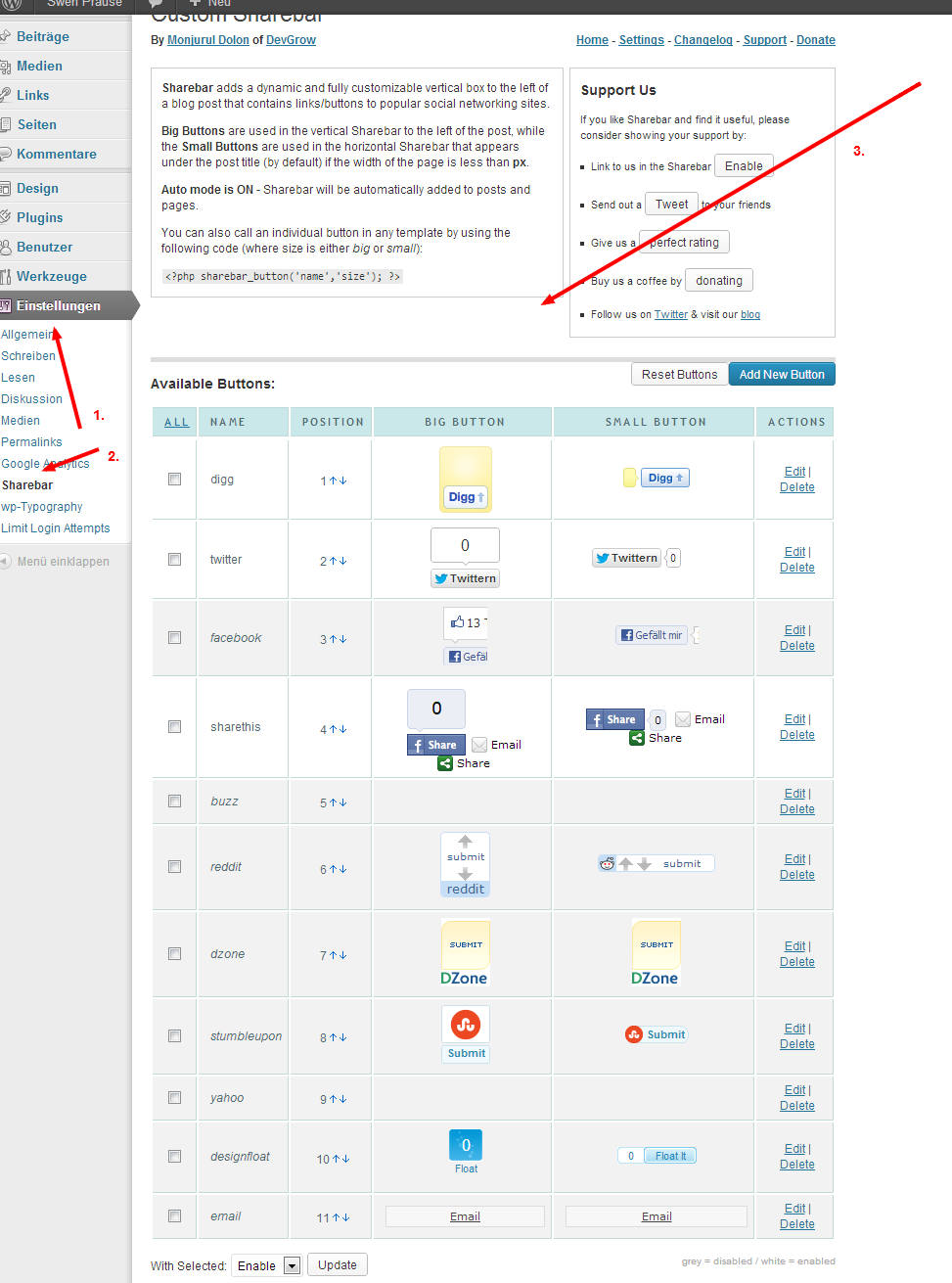952x1283 pixels.
Task: Check the twitter row checkbox
Action: 175,560
